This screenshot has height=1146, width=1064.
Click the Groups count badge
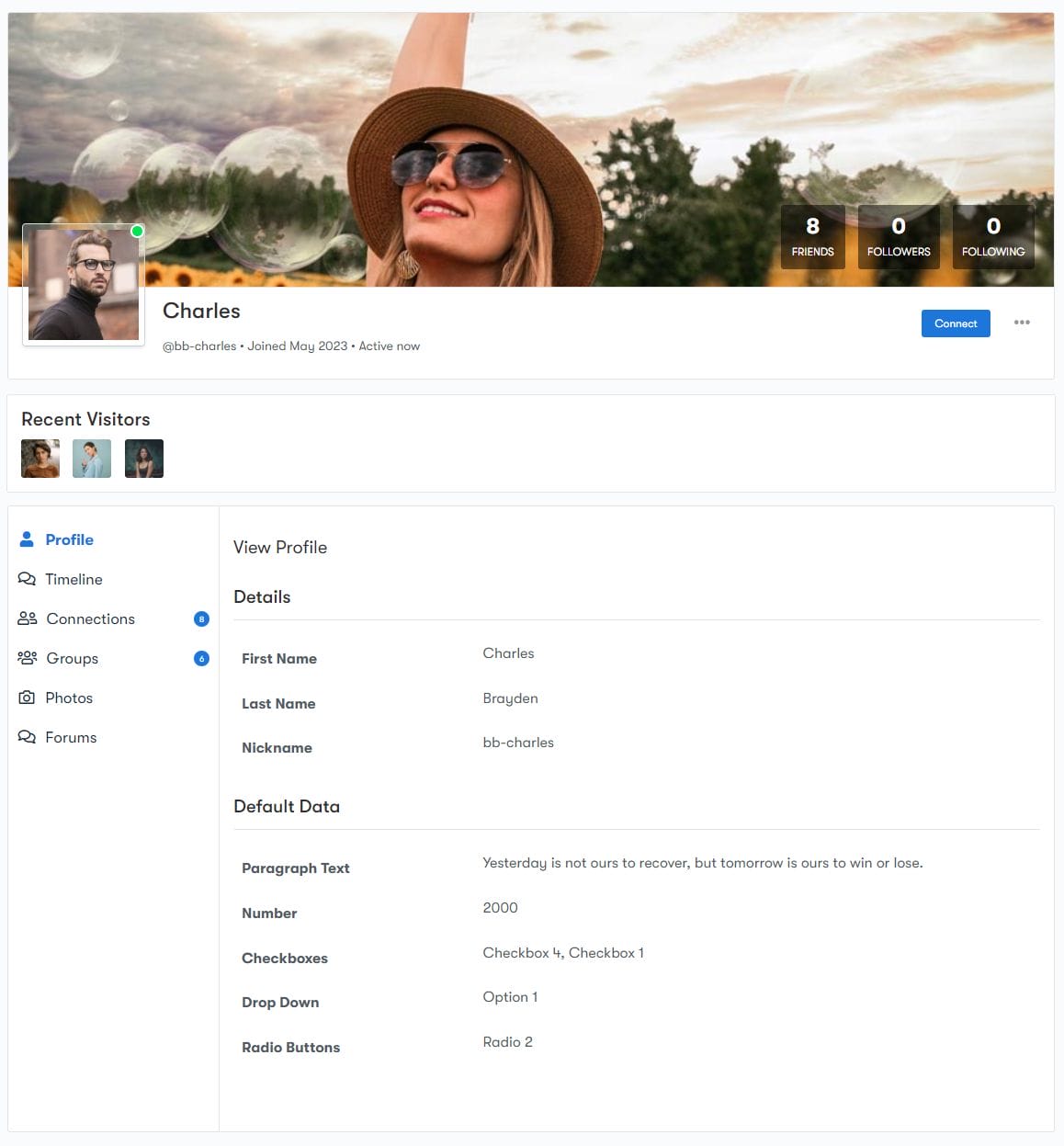201,659
